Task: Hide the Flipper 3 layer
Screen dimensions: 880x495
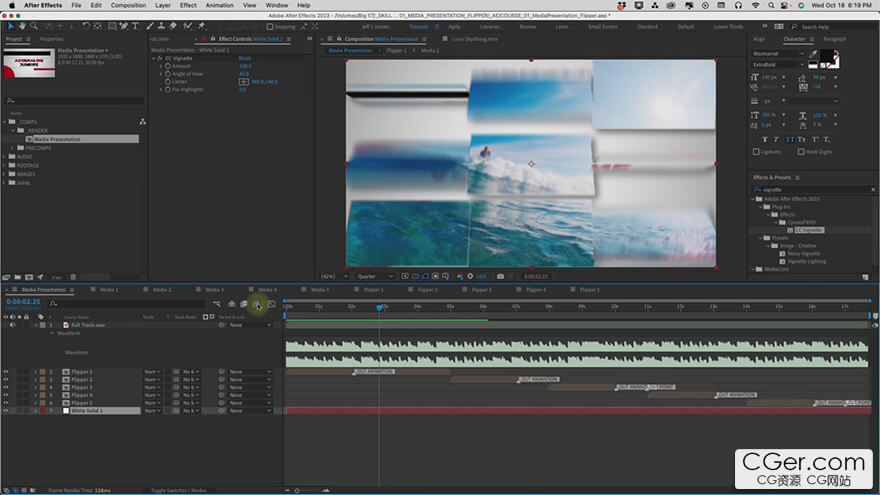Action: click(6, 388)
